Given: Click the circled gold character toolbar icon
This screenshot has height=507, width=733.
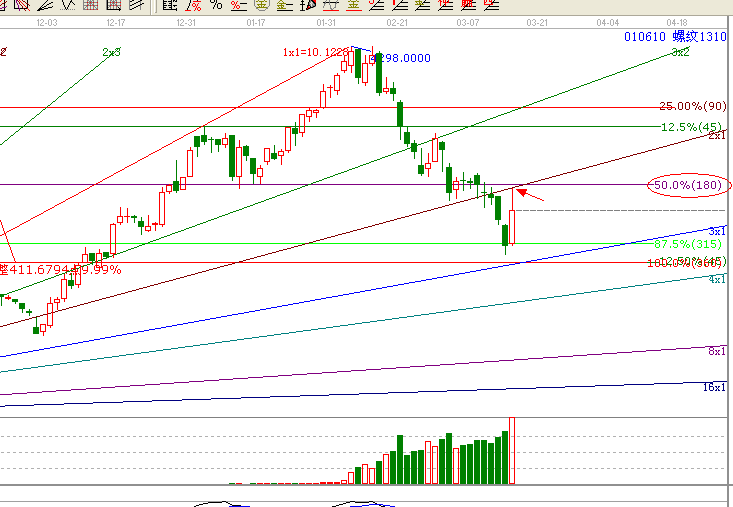Looking at the screenshot, I should point(263,5).
